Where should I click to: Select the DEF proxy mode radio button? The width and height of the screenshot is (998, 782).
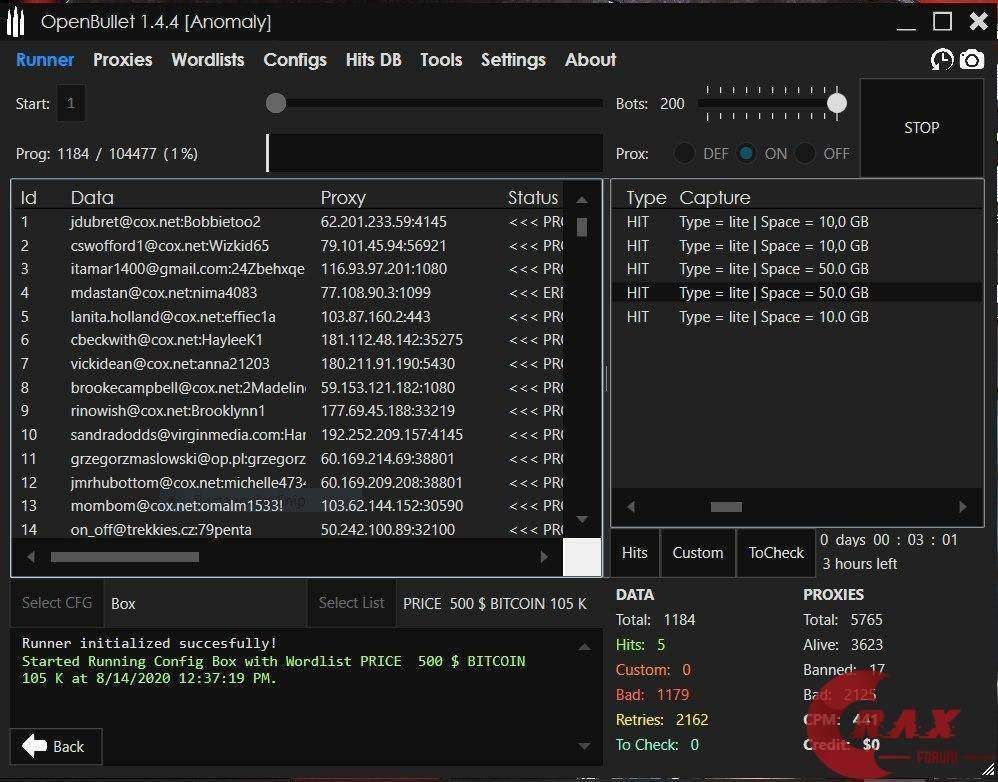[x=685, y=154]
